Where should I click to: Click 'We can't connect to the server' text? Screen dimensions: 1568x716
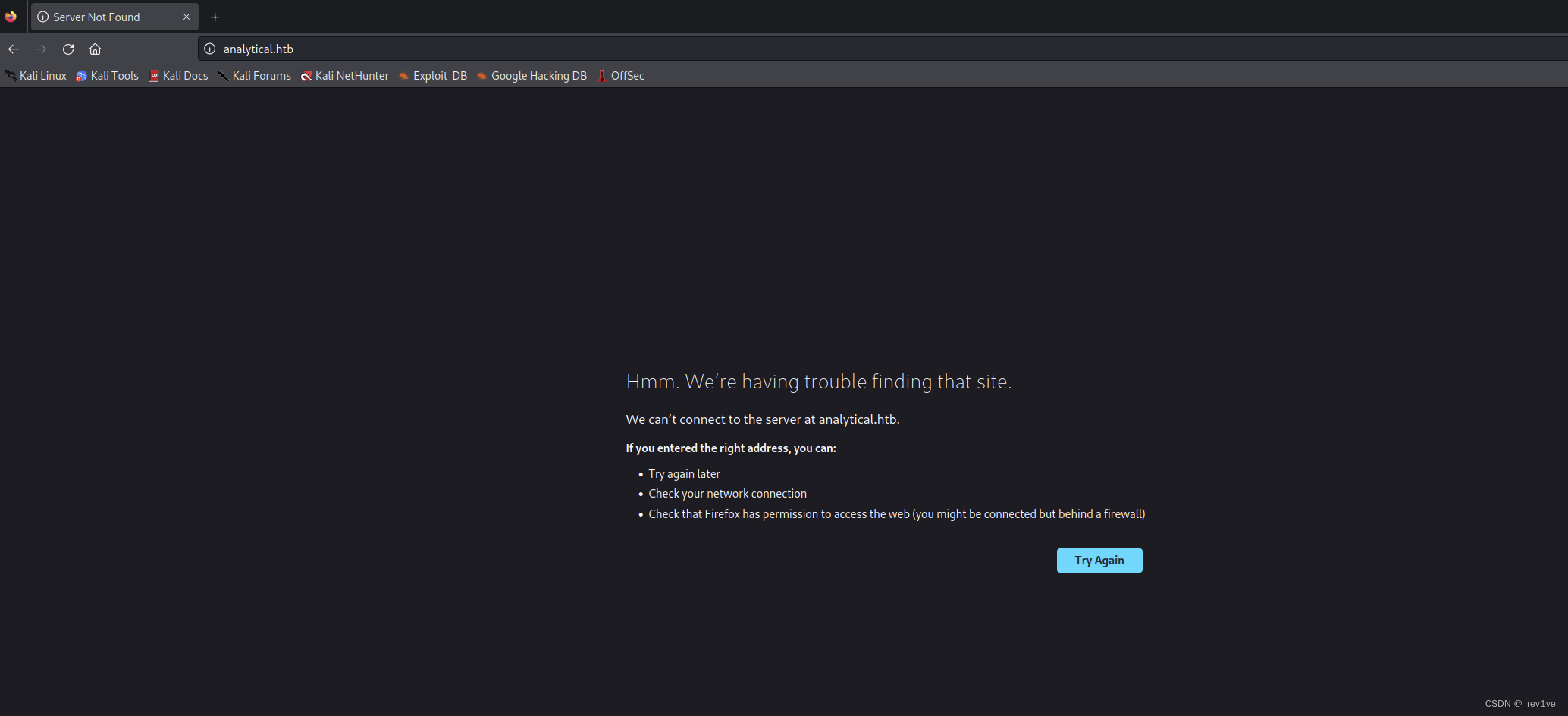coord(763,419)
